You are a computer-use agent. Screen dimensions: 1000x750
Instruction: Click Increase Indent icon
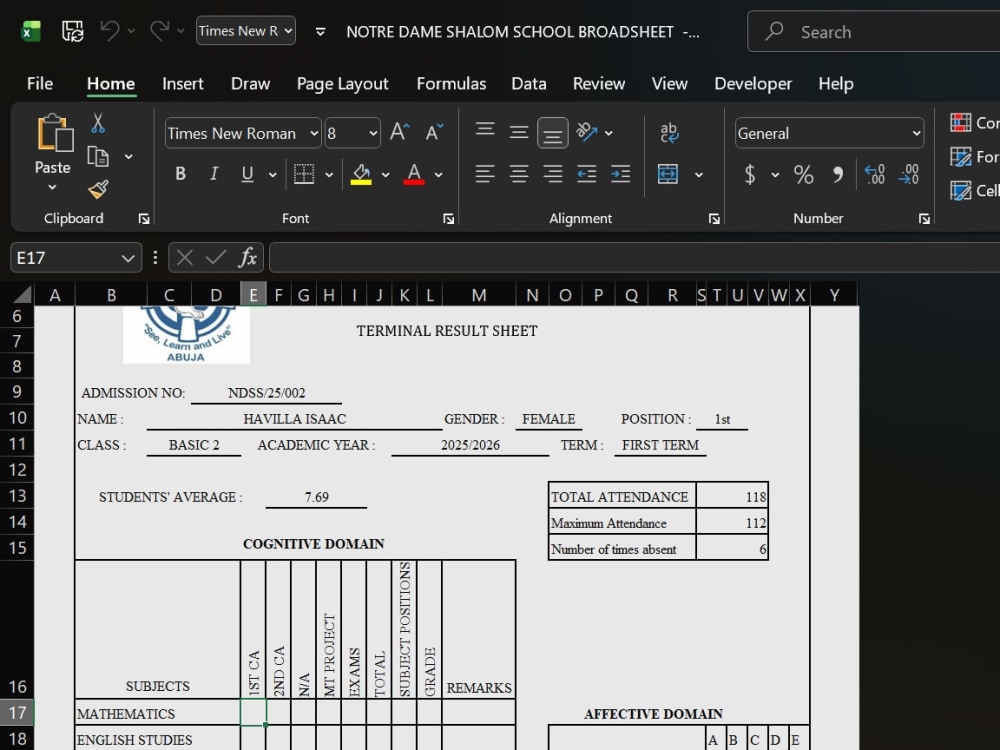pyautogui.click(x=620, y=173)
